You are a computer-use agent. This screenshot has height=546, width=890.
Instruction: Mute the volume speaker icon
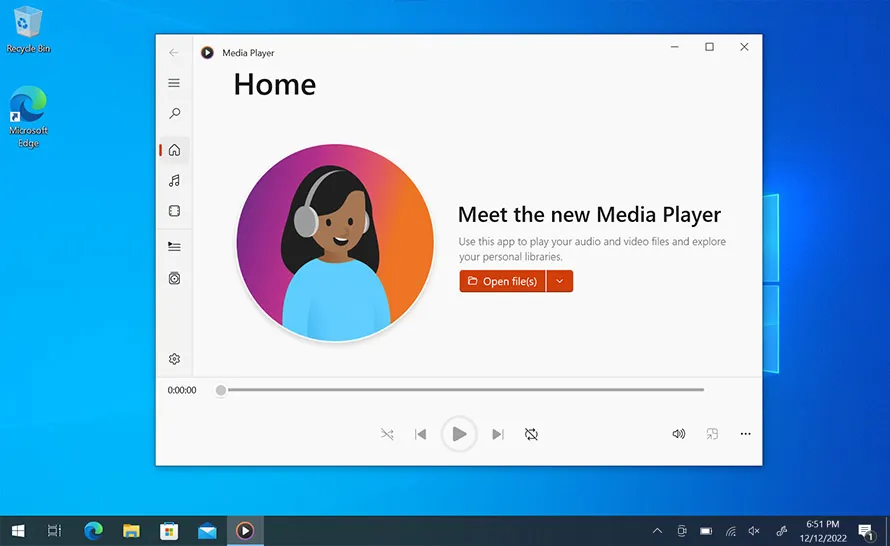[679, 434]
